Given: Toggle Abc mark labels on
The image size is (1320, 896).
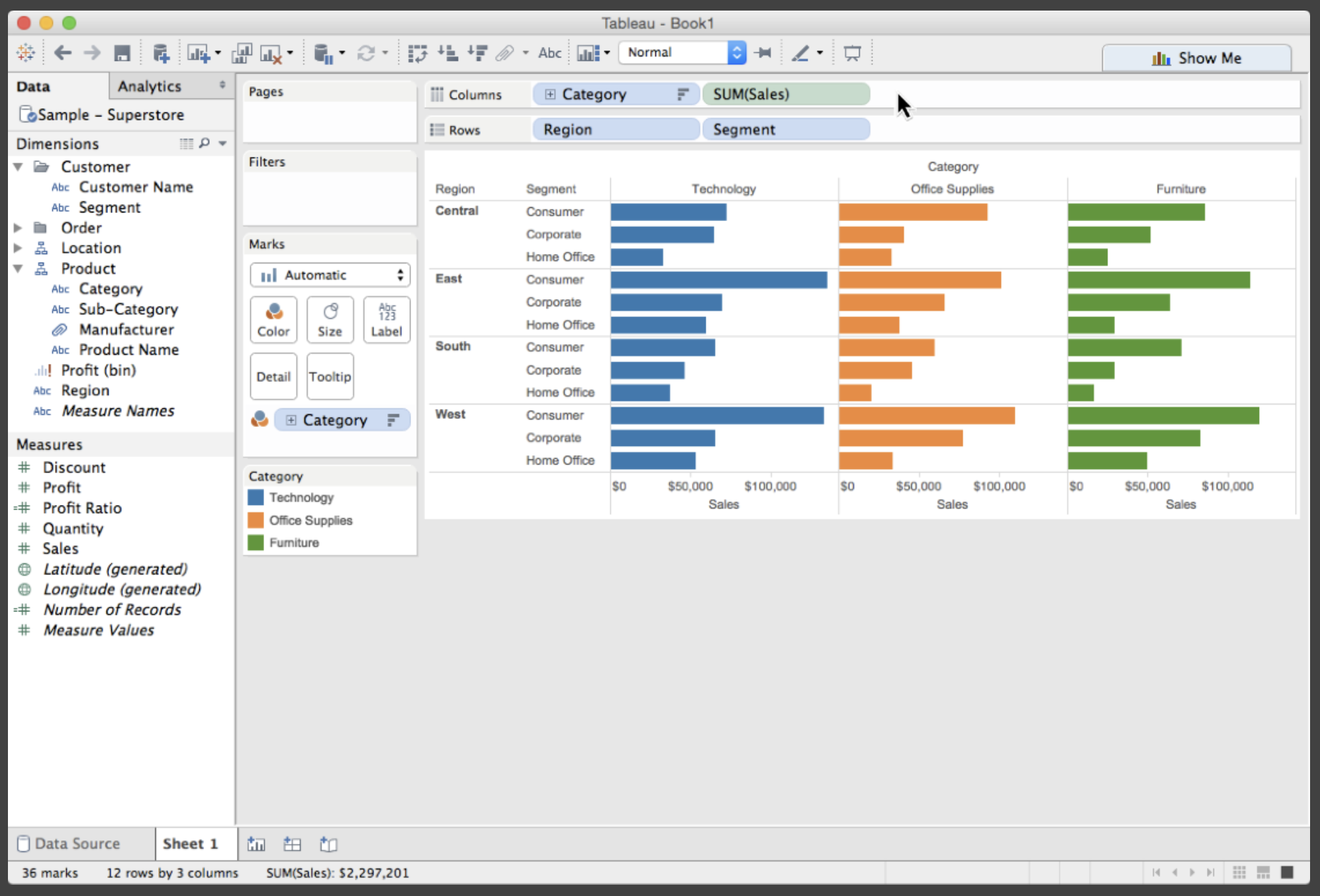Looking at the screenshot, I should [549, 53].
